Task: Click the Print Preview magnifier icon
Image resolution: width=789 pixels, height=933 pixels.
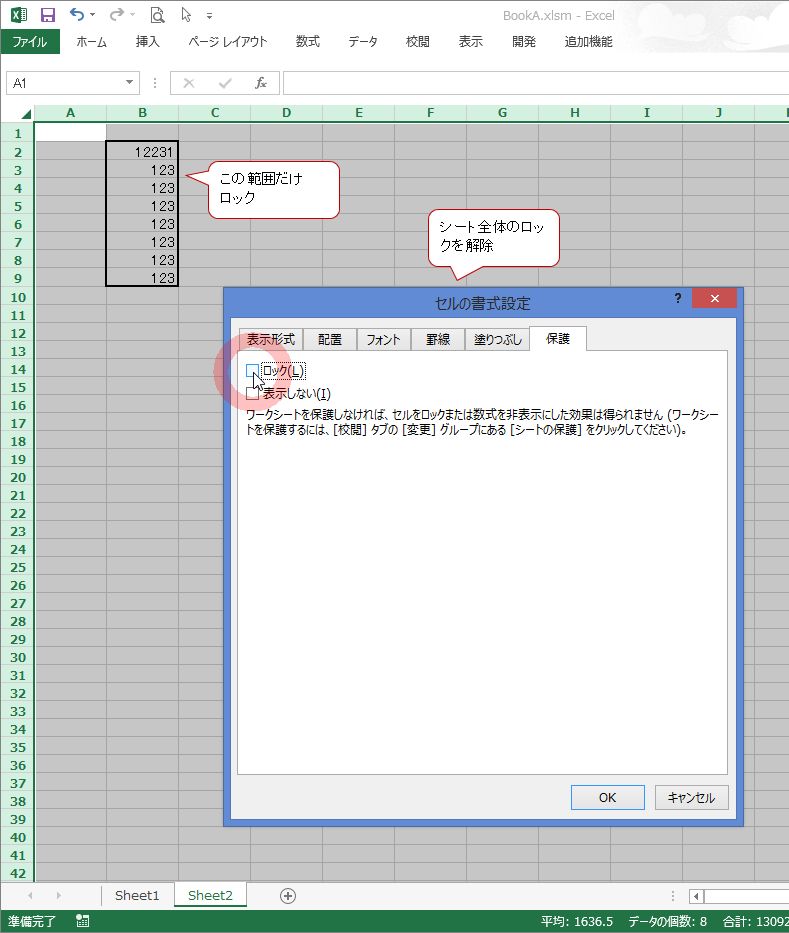Action: (157, 15)
